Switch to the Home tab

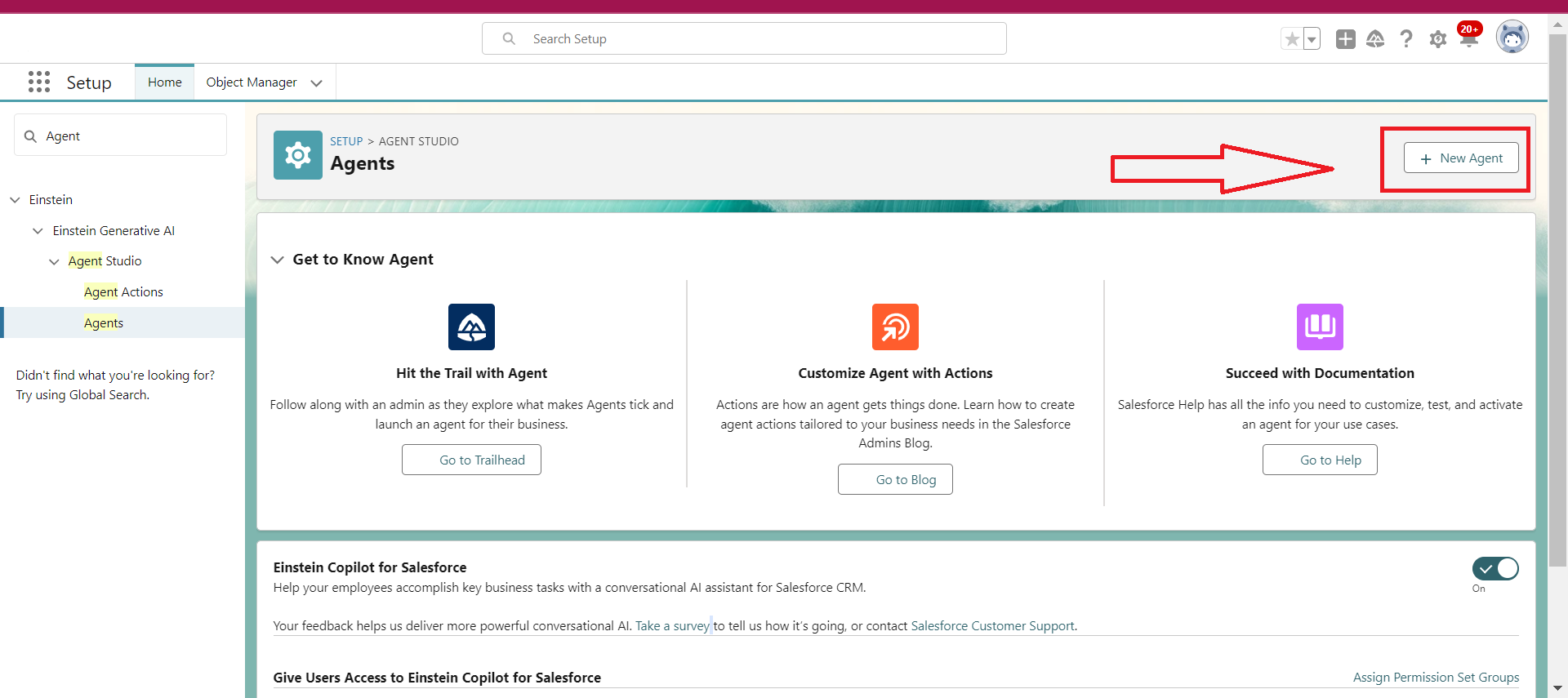pos(165,82)
